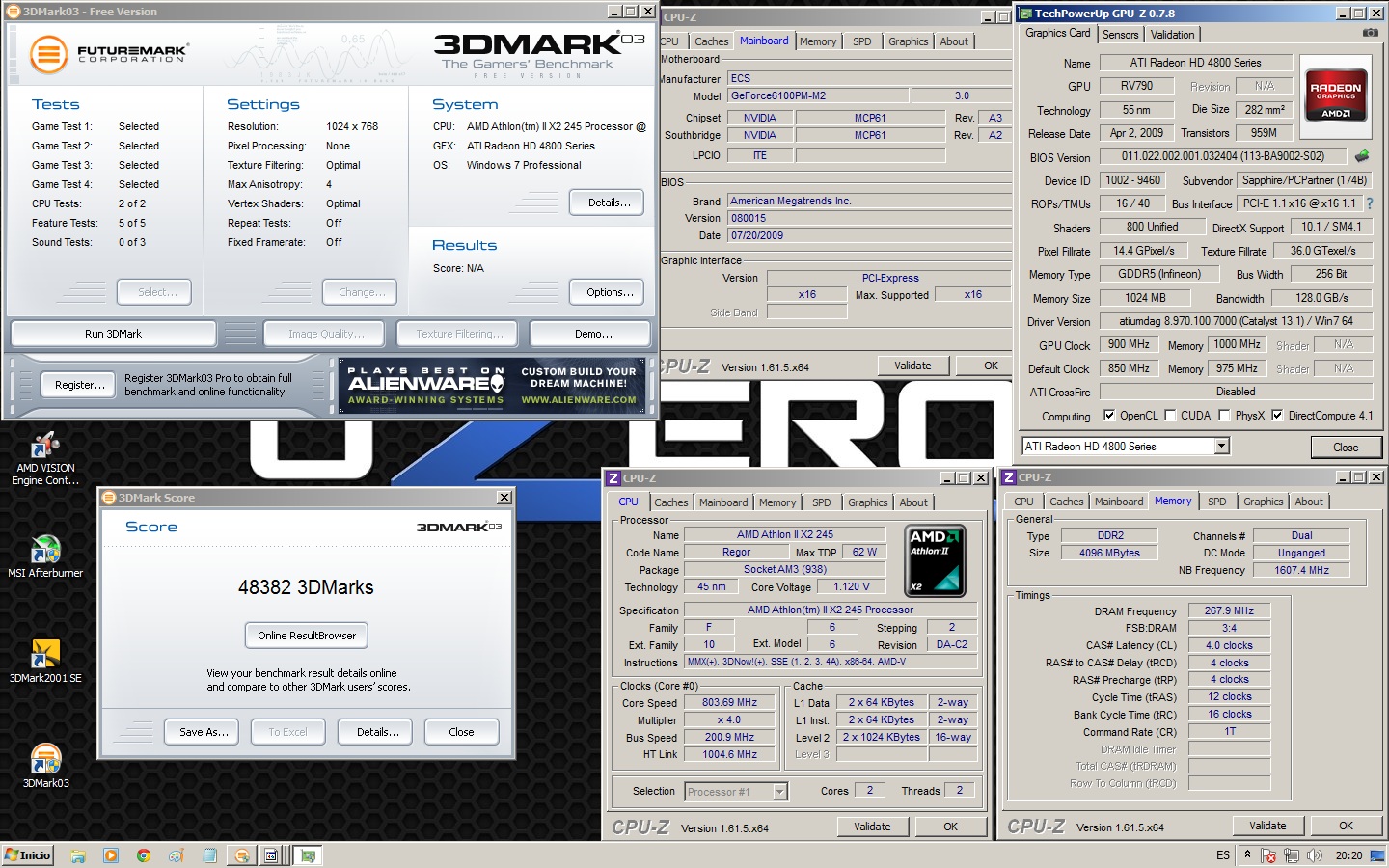
Task: Select Caches tab in CPU window
Action: click(671, 502)
